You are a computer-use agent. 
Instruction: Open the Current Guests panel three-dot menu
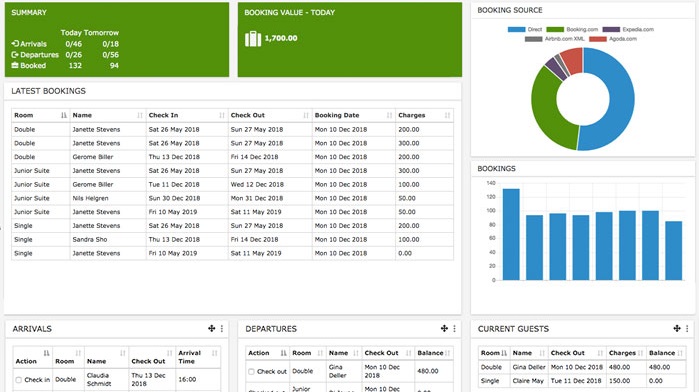(687, 329)
